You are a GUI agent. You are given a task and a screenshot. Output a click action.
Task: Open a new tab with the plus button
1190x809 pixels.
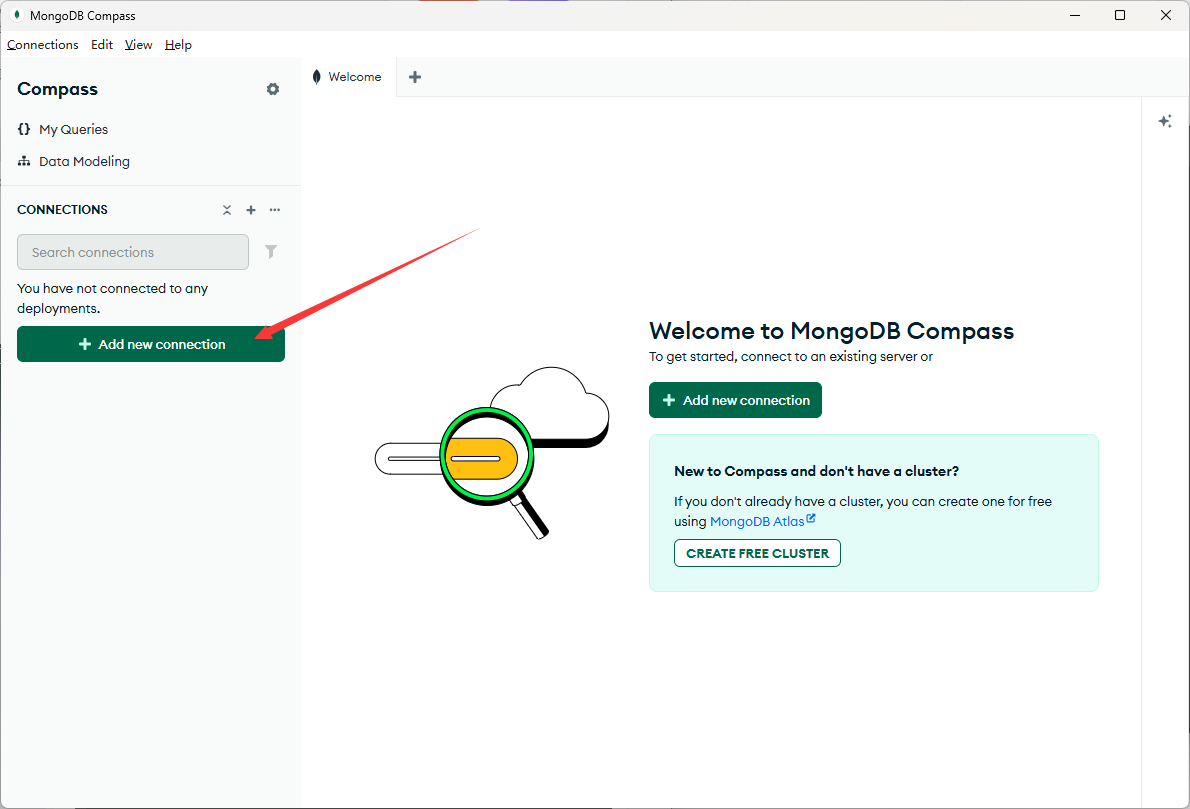[x=414, y=76]
